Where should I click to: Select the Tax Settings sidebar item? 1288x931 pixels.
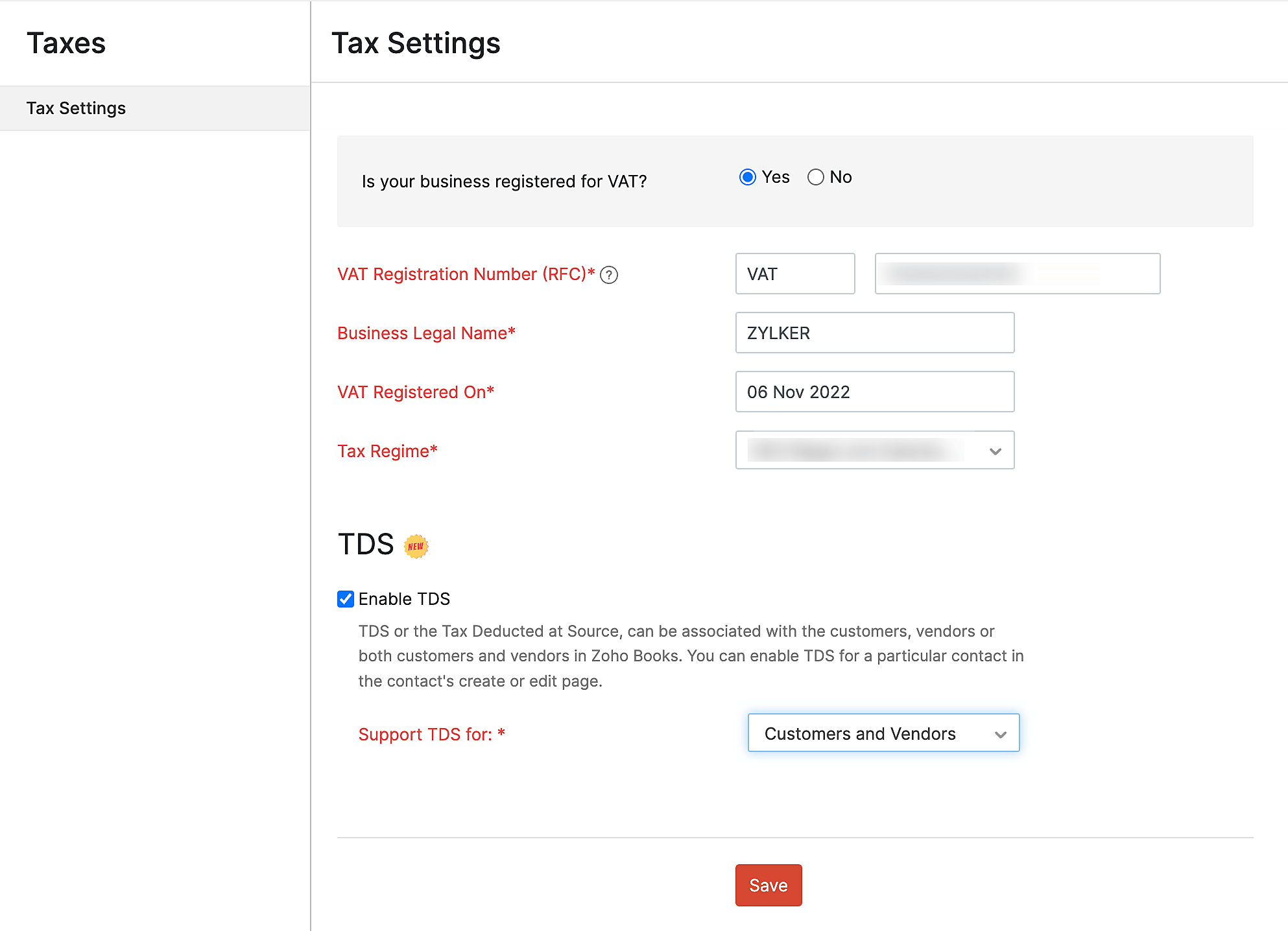76,108
